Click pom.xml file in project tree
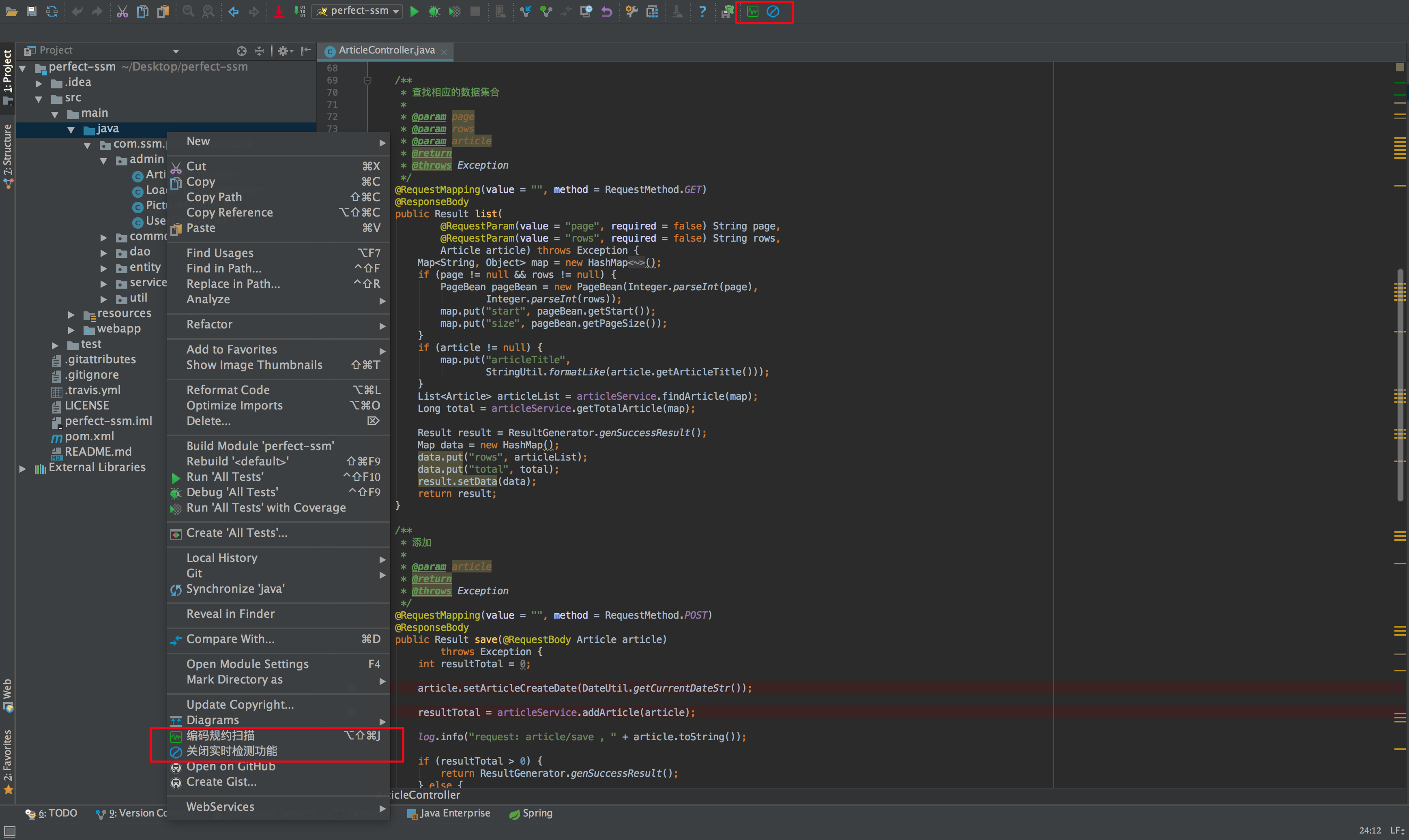Viewport: 1409px width, 840px height. tap(90, 436)
